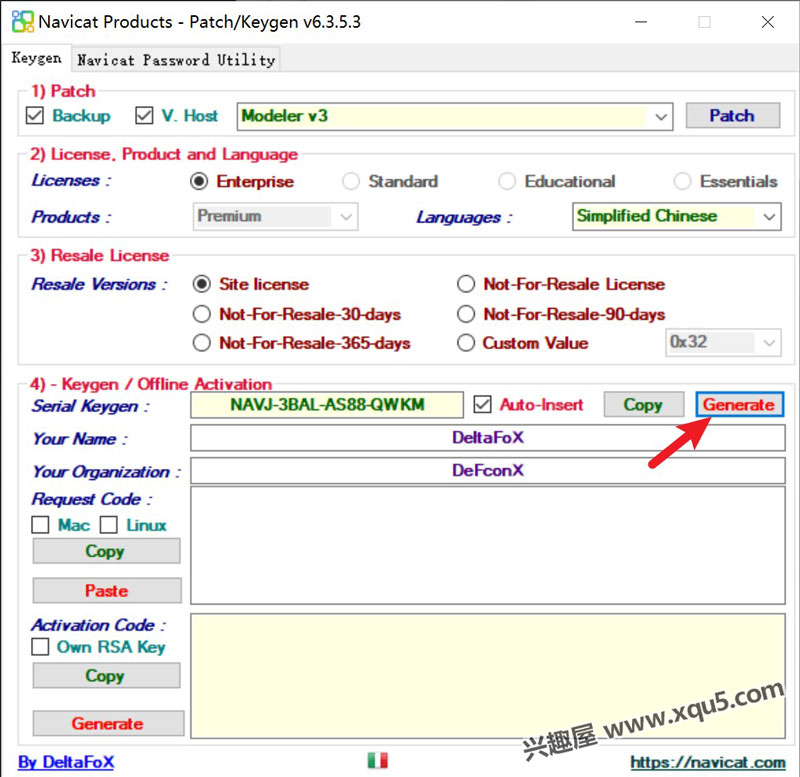Screen dimensions: 800x777
Task: Toggle the Auto-Insert checkbox
Action: (x=482, y=405)
